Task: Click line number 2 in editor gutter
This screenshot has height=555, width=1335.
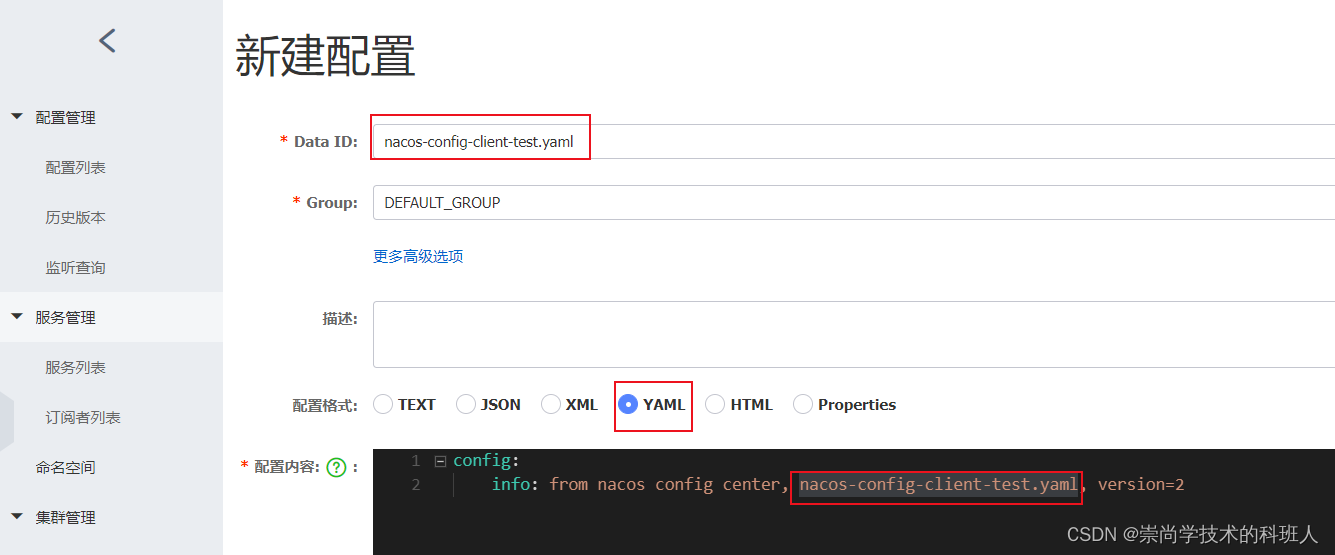Action: [x=415, y=484]
